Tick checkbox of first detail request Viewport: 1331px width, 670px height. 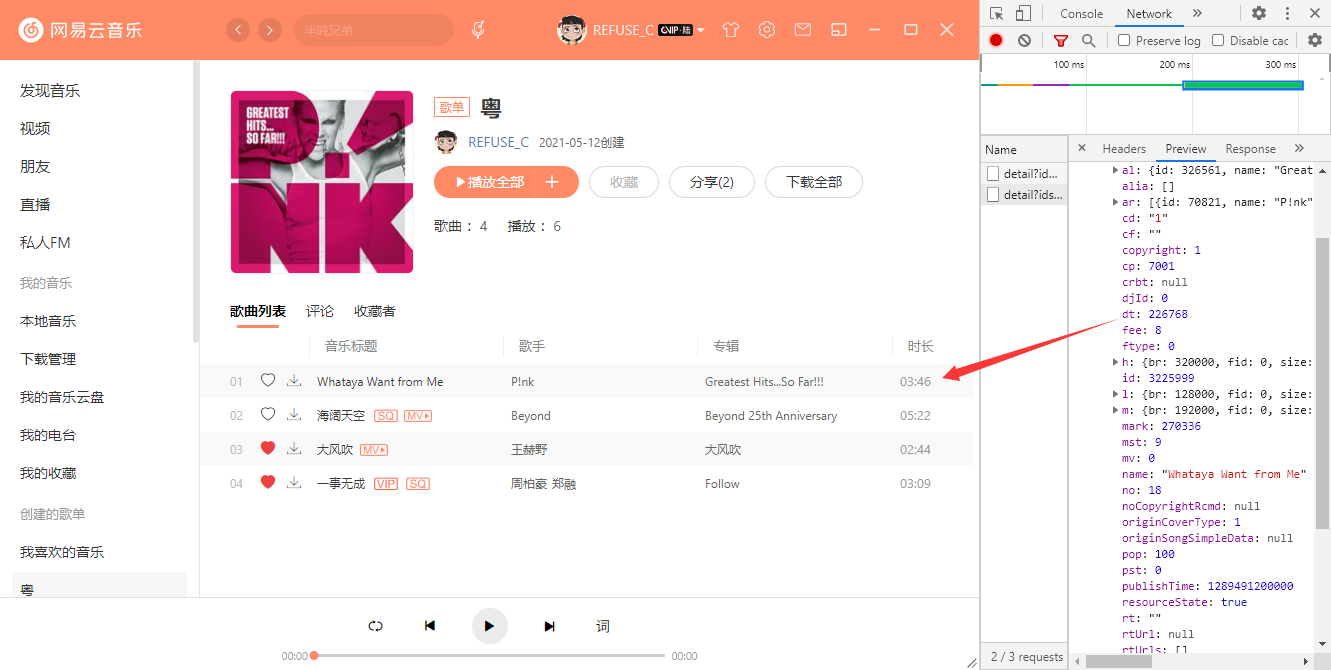993,173
